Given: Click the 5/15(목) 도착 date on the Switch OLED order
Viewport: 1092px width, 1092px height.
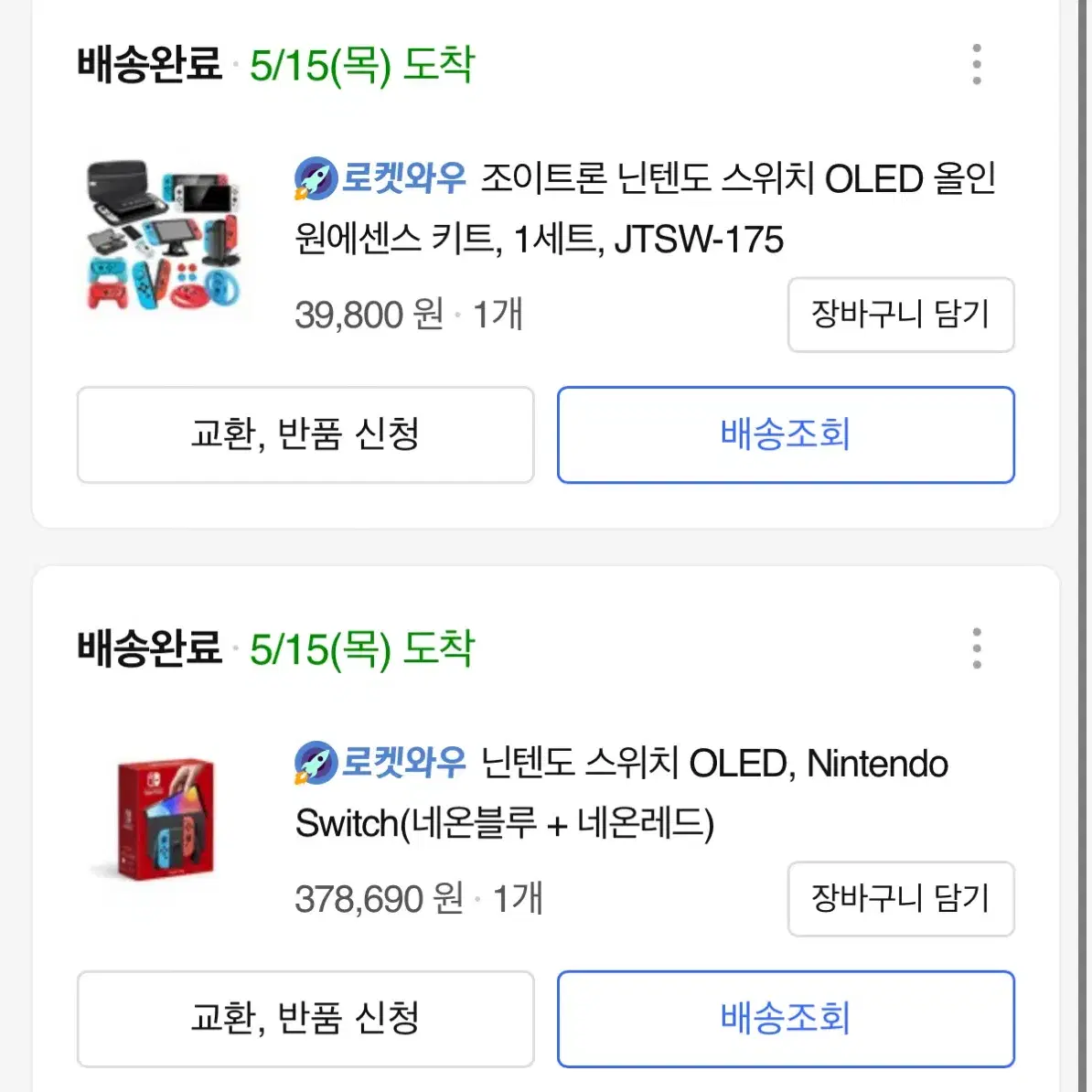Looking at the screenshot, I should (x=362, y=648).
